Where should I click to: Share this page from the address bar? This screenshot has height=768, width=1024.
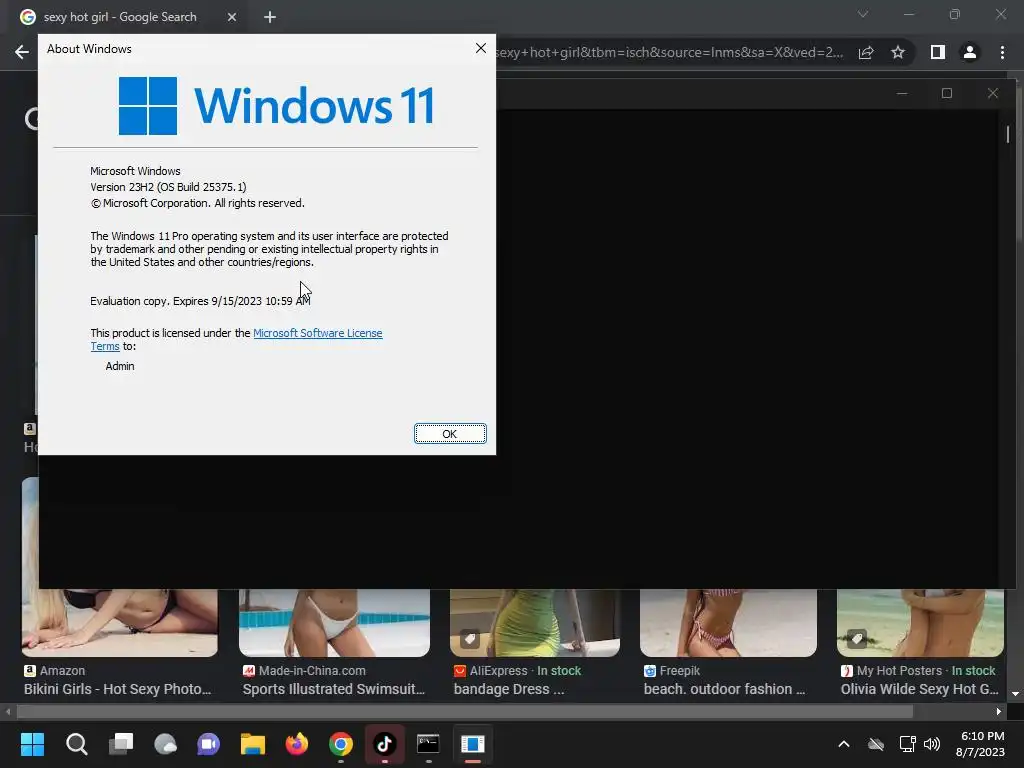(866, 52)
